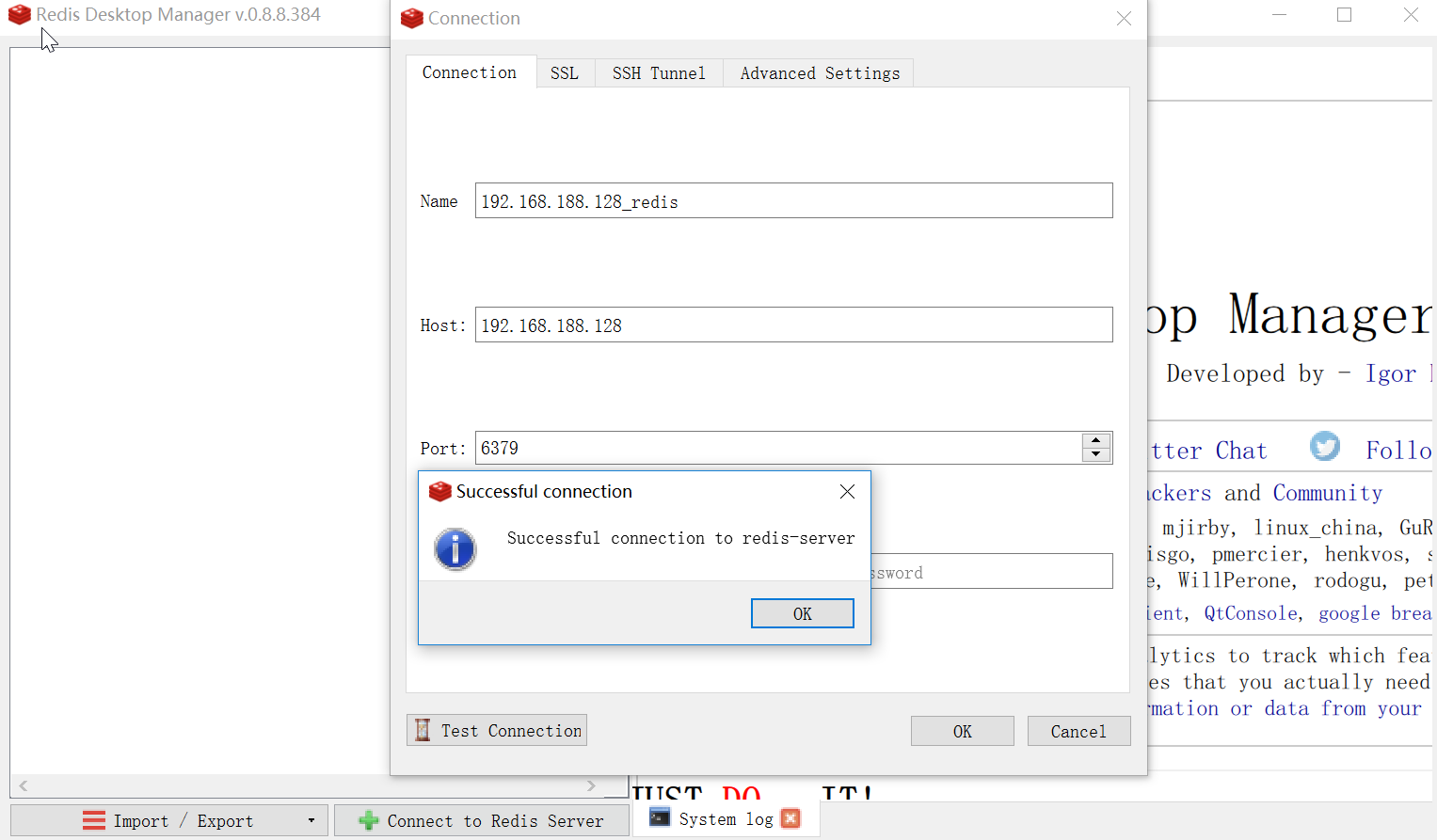The height and width of the screenshot is (840, 1437).
Task: Open the google breakpad link
Action: [1375, 613]
